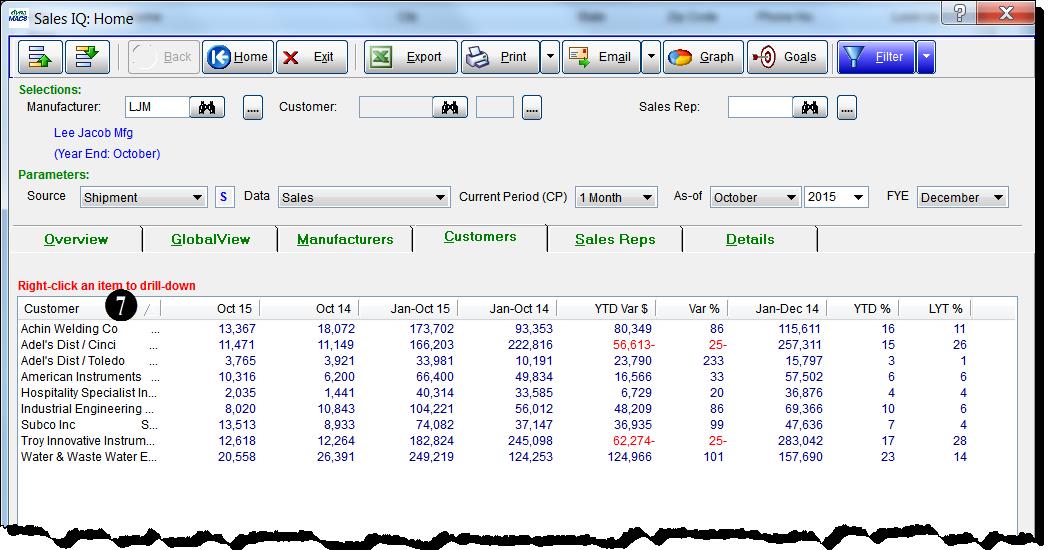The width and height of the screenshot is (1052, 550).
Task: Click the Sales Rep input field
Action: [x=760, y=107]
